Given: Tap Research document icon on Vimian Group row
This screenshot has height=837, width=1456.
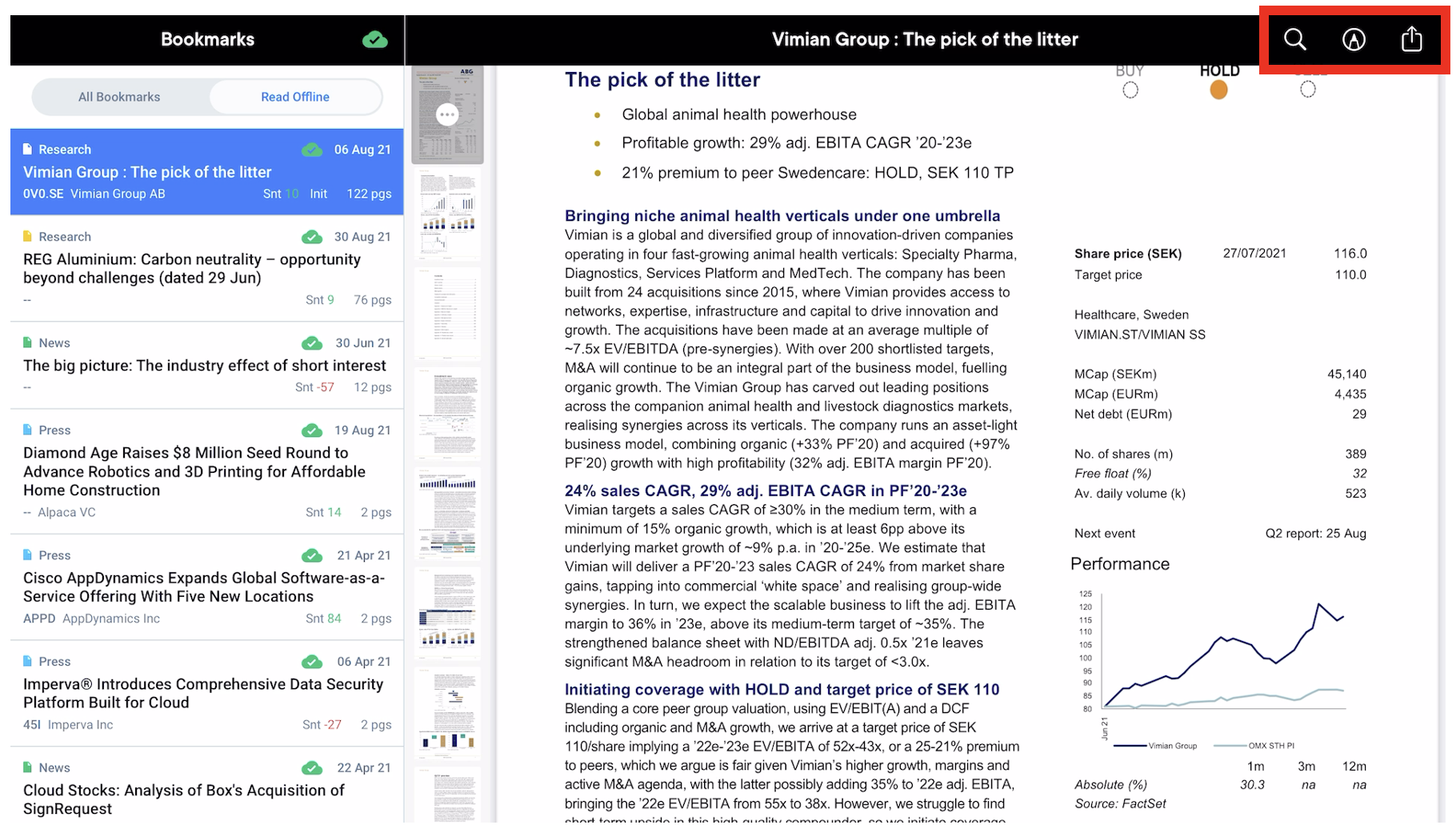Looking at the screenshot, I should pyautogui.click(x=28, y=149).
